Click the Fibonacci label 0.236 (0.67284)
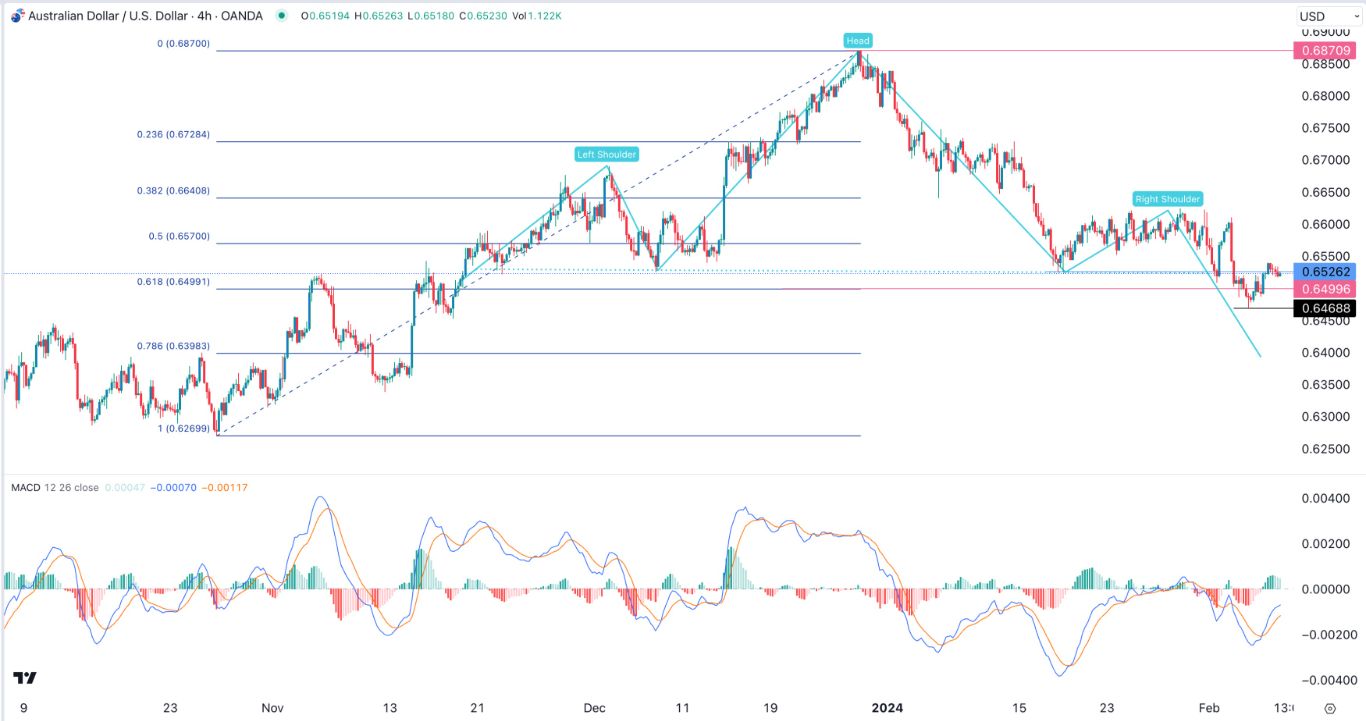 click(174, 135)
